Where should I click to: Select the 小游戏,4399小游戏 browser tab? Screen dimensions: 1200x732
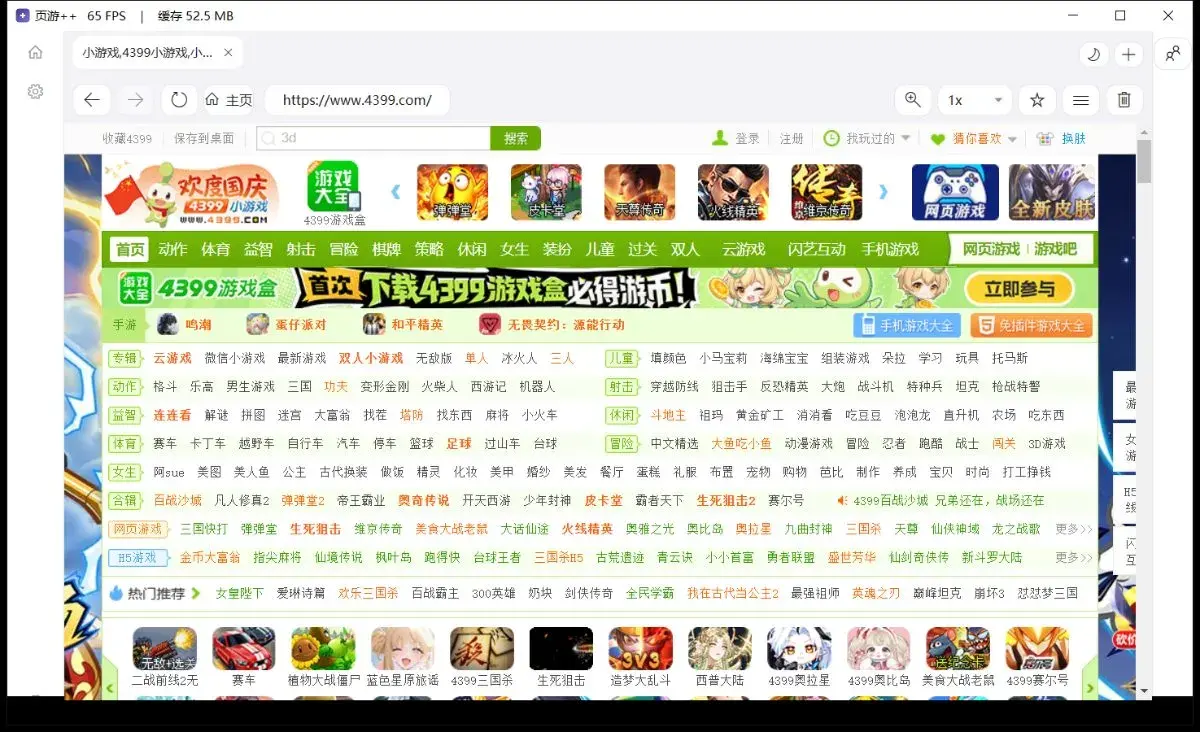(x=157, y=53)
